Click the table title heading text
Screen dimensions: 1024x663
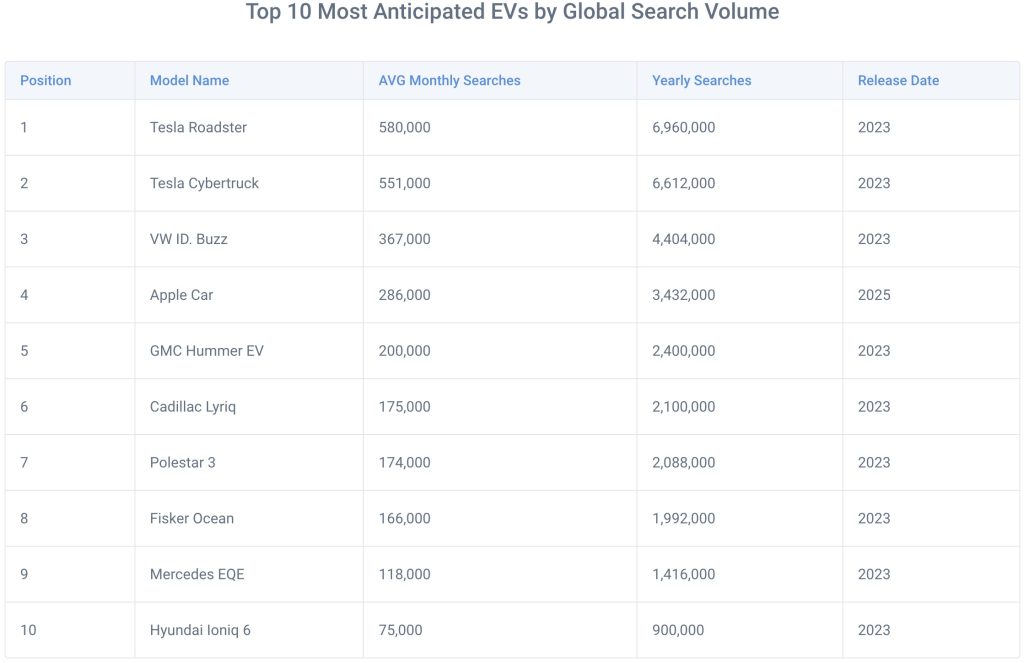pyautogui.click(x=512, y=12)
